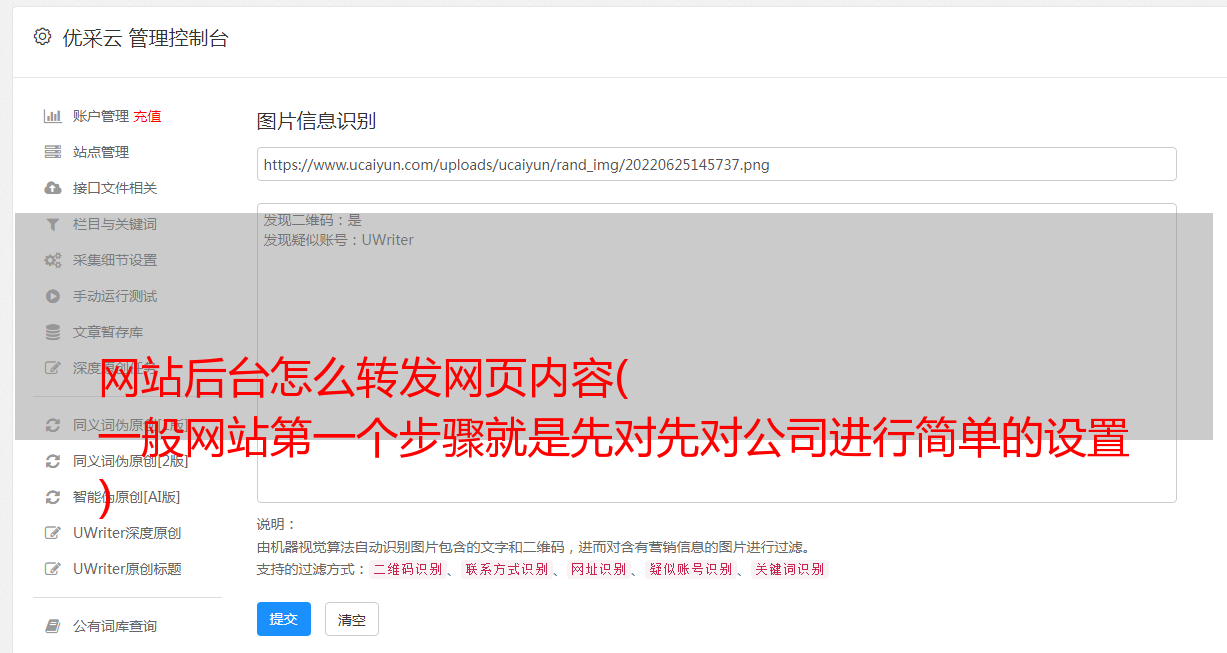This screenshot has width=1227, height=653.
Task: Click the refresh icon beside 智能伪原创[AI版]
Action: pyautogui.click(x=53, y=497)
